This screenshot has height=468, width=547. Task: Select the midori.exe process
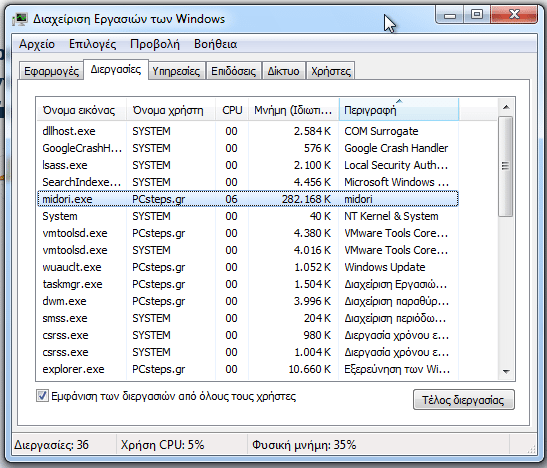[x=248, y=199]
